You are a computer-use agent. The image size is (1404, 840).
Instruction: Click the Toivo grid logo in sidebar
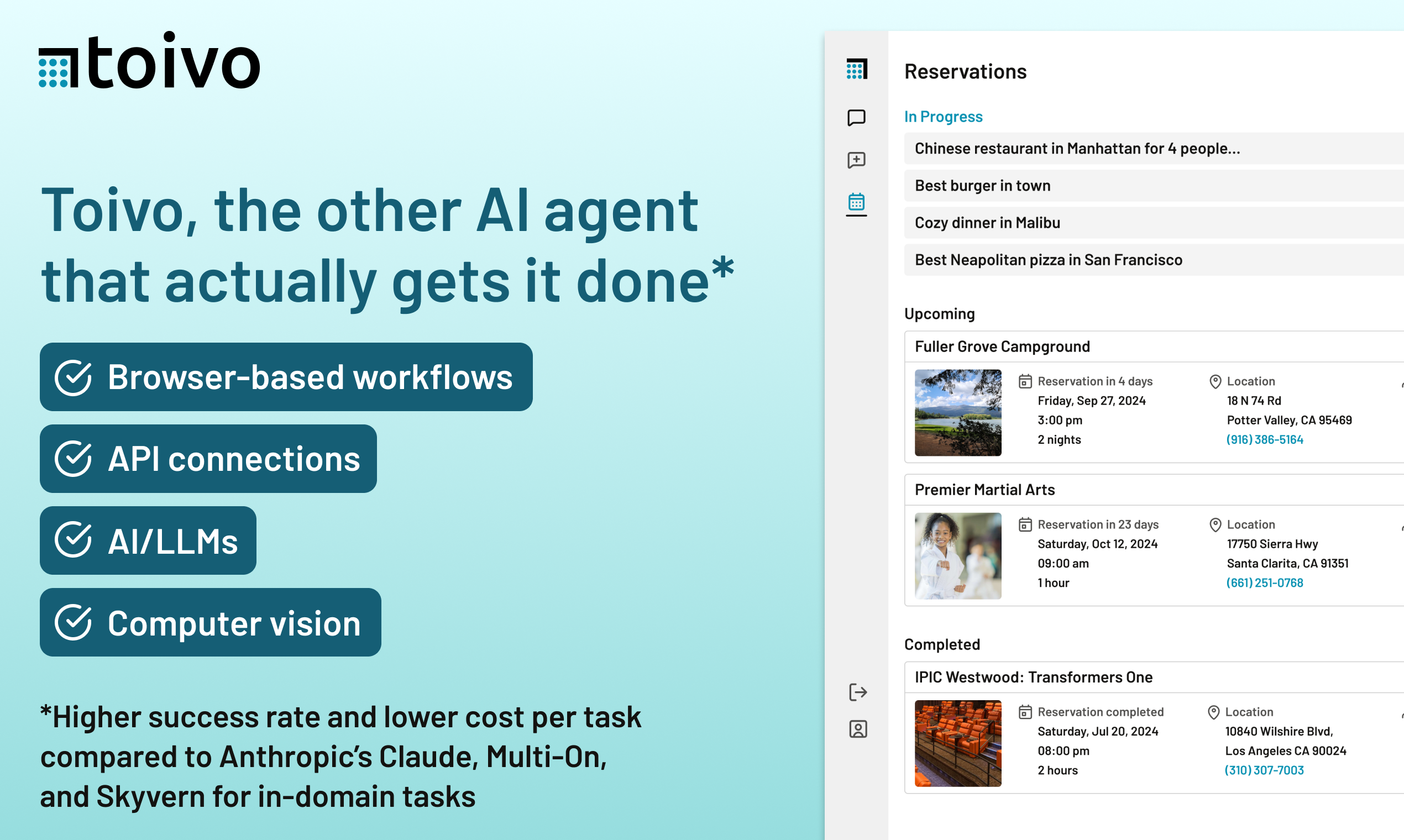[857, 69]
